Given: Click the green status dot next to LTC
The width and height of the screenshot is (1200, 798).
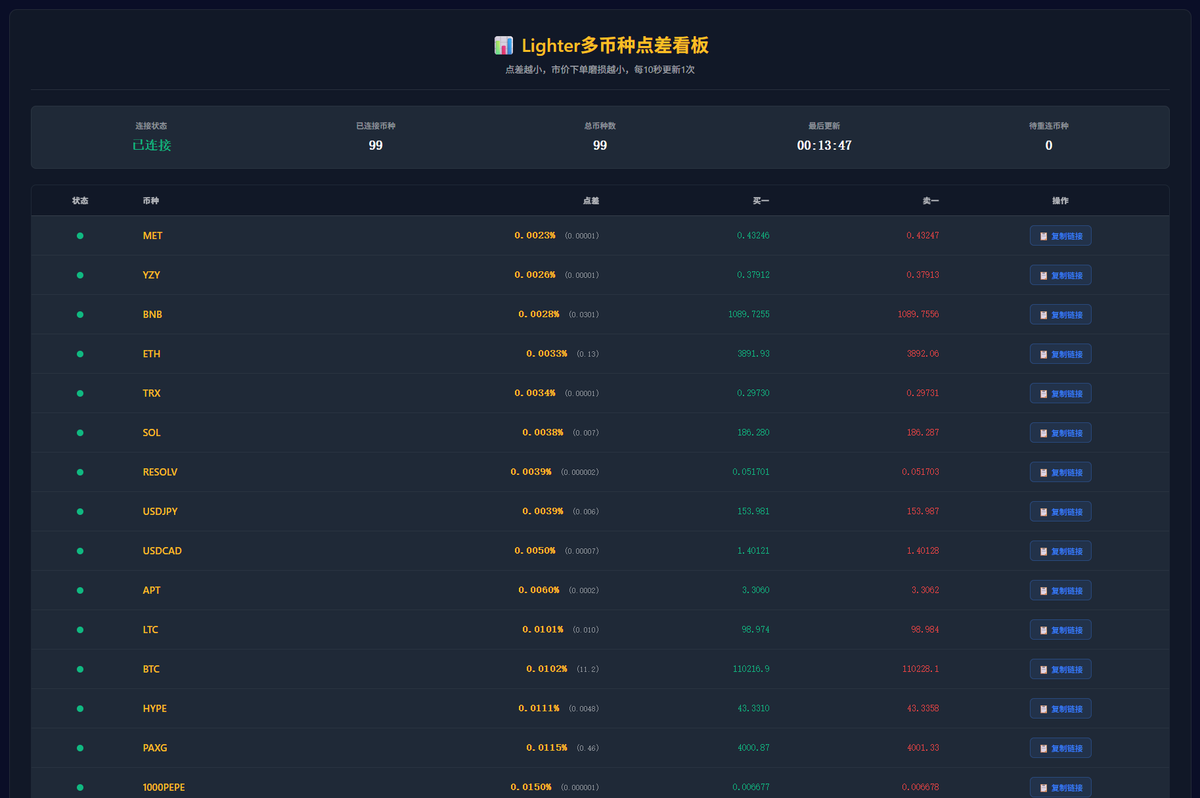Looking at the screenshot, I should tap(80, 629).
